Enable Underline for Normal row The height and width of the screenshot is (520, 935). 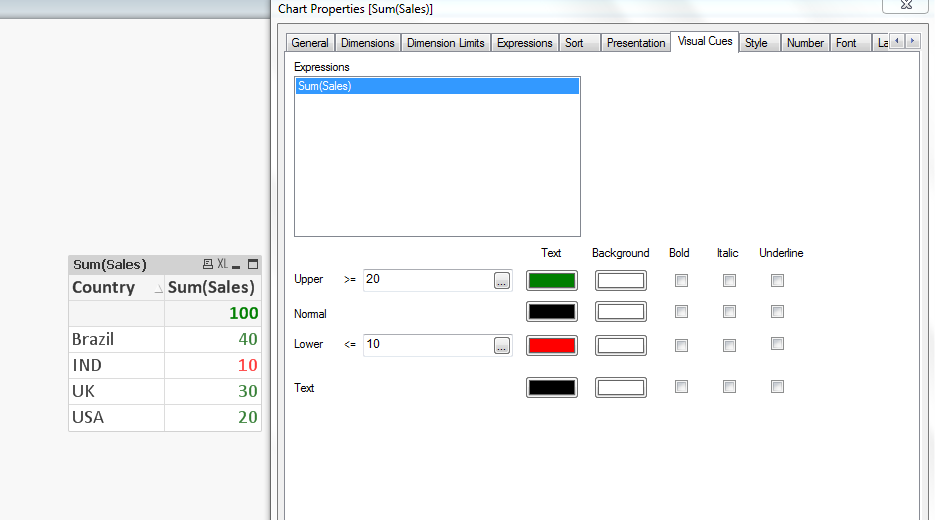click(x=777, y=311)
